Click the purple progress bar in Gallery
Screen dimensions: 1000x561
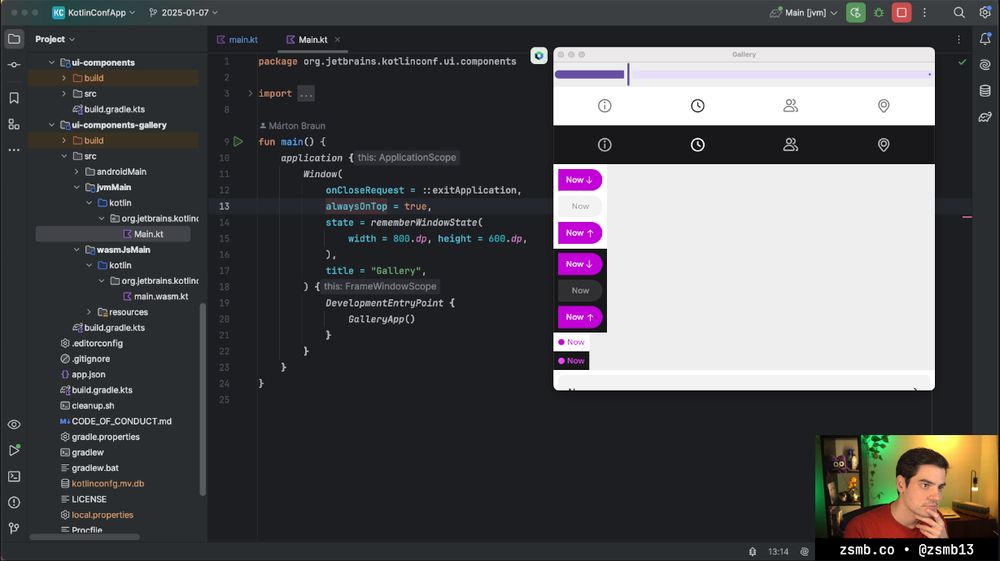590,75
